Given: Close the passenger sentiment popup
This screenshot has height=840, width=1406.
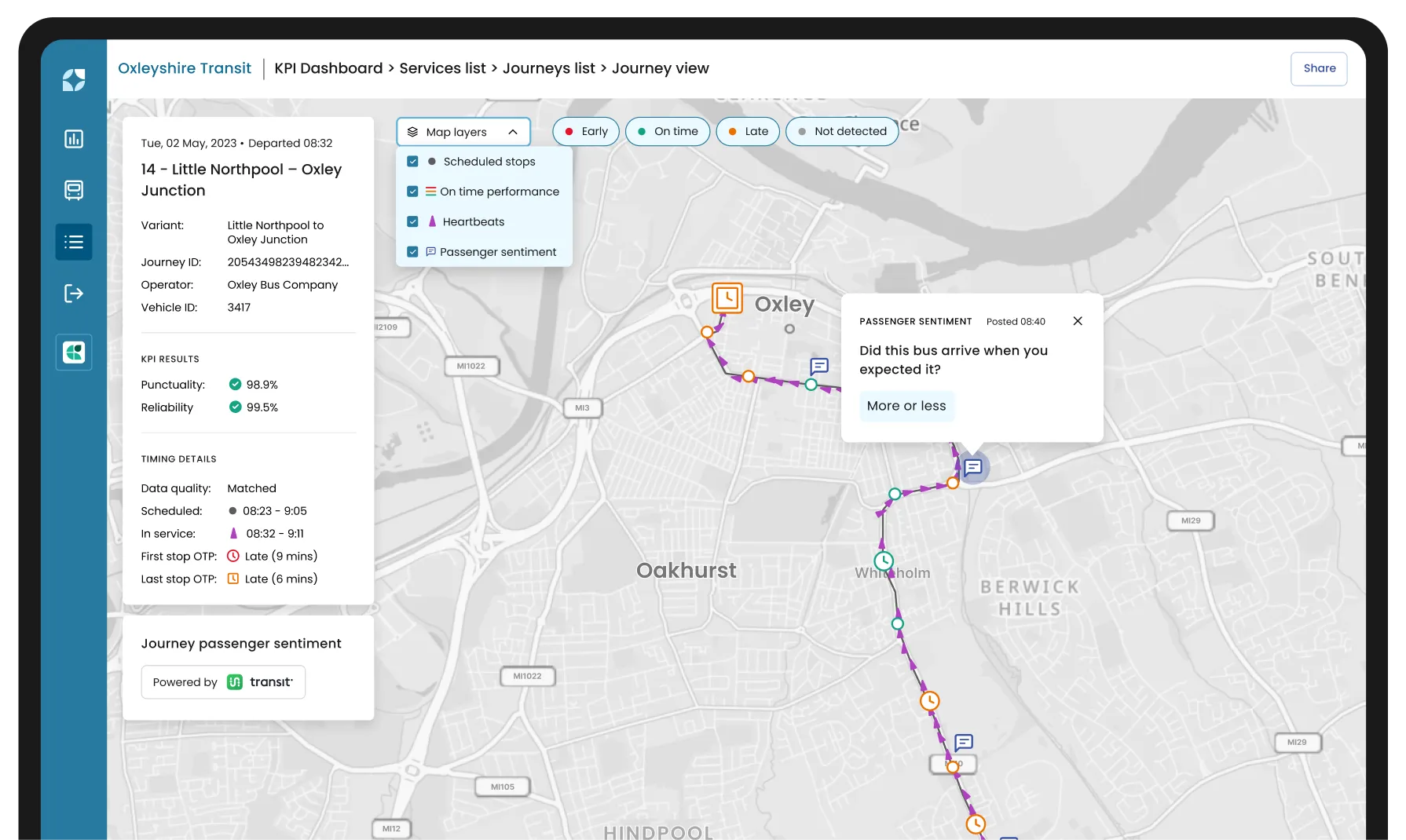Looking at the screenshot, I should pos(1078,321).
